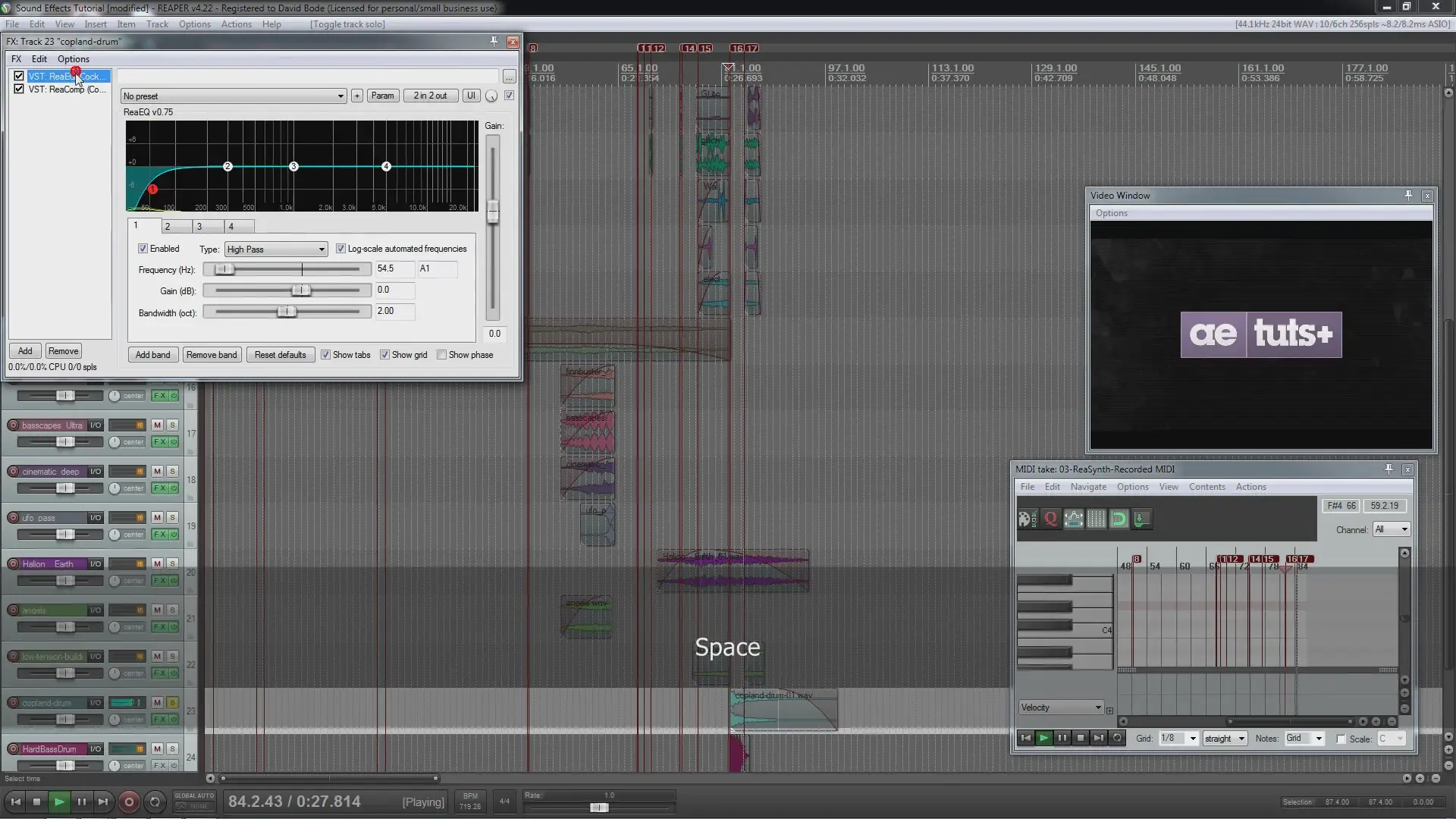Screen dimensions: 1456x819
Task: Open the straight grid type dropdown
Action: click(x=1225, y=739)
